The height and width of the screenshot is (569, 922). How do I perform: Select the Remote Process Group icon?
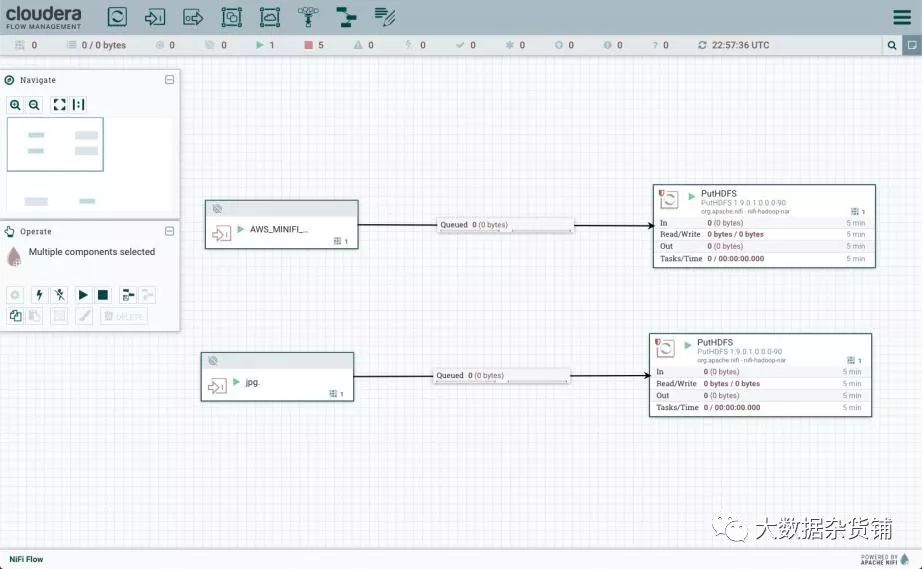[270, 17]
